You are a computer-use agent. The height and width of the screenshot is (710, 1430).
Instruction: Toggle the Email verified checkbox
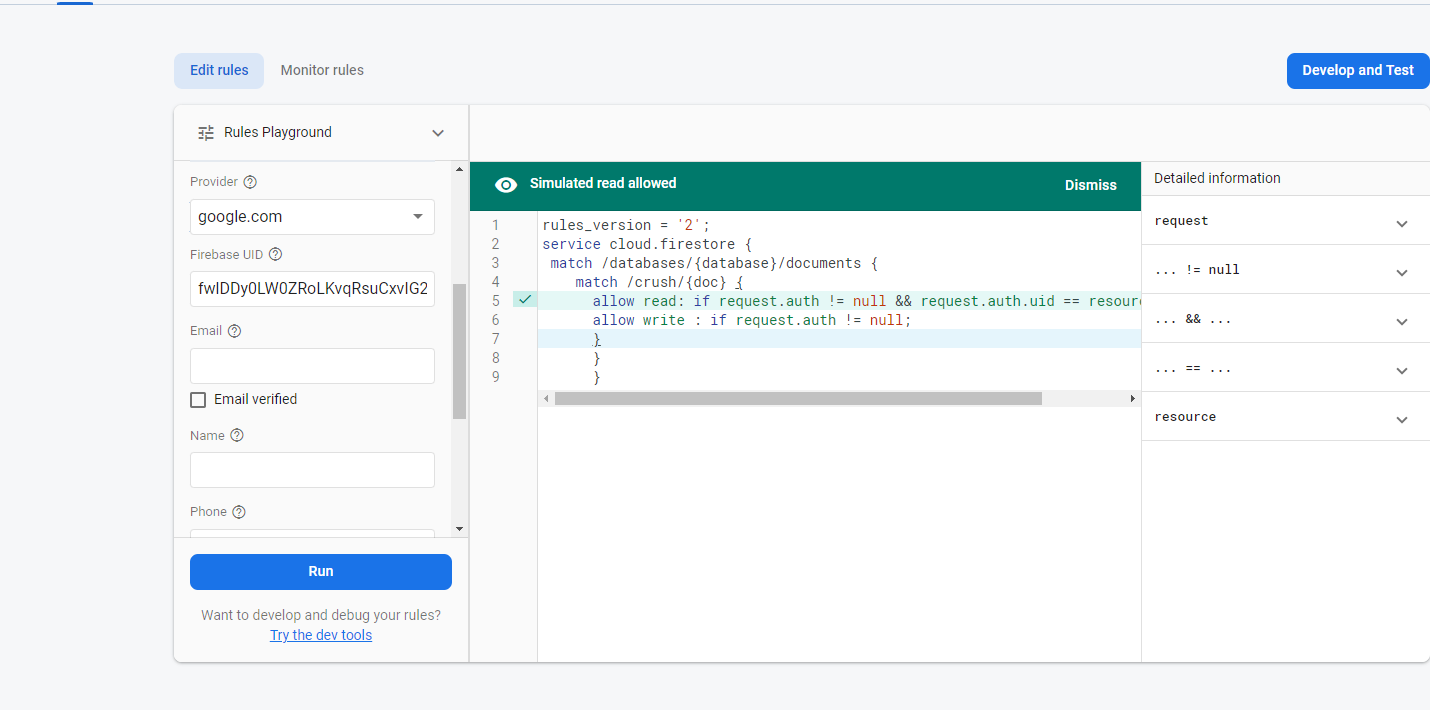(x=198, y=400)
